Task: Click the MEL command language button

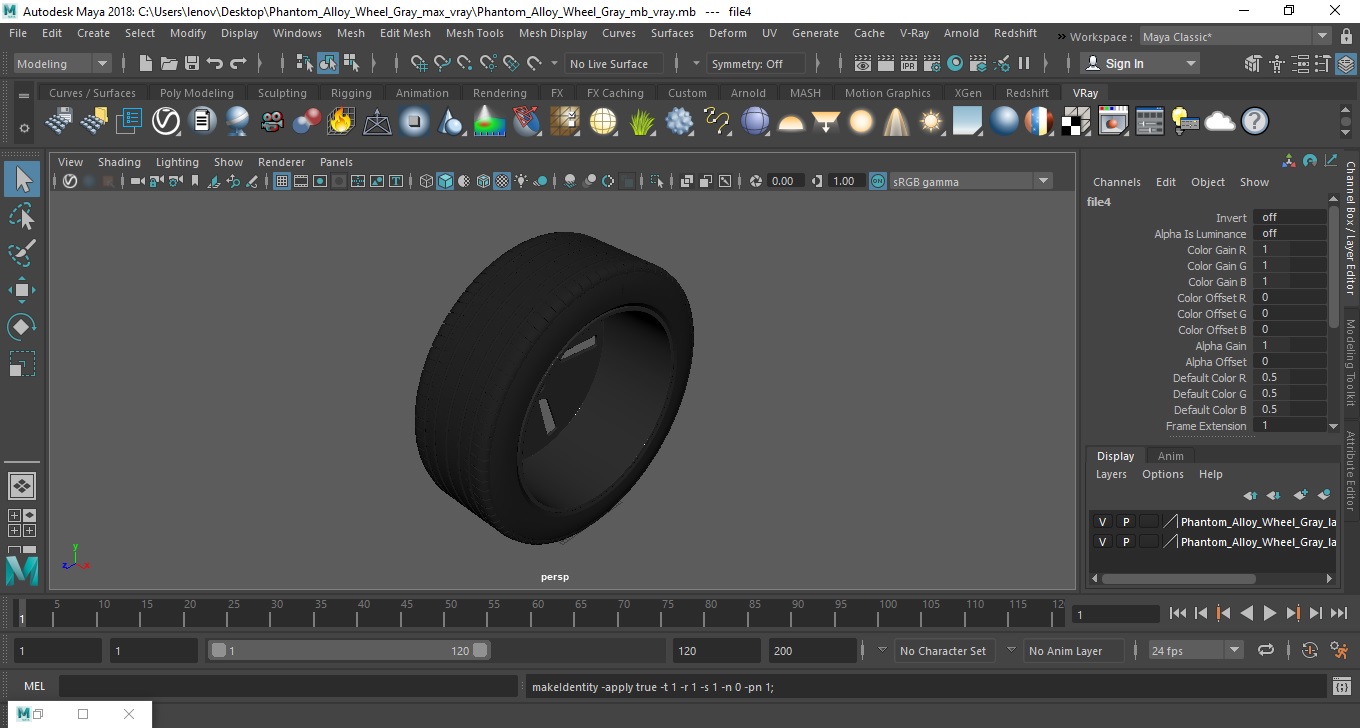Action: point(34,686)
